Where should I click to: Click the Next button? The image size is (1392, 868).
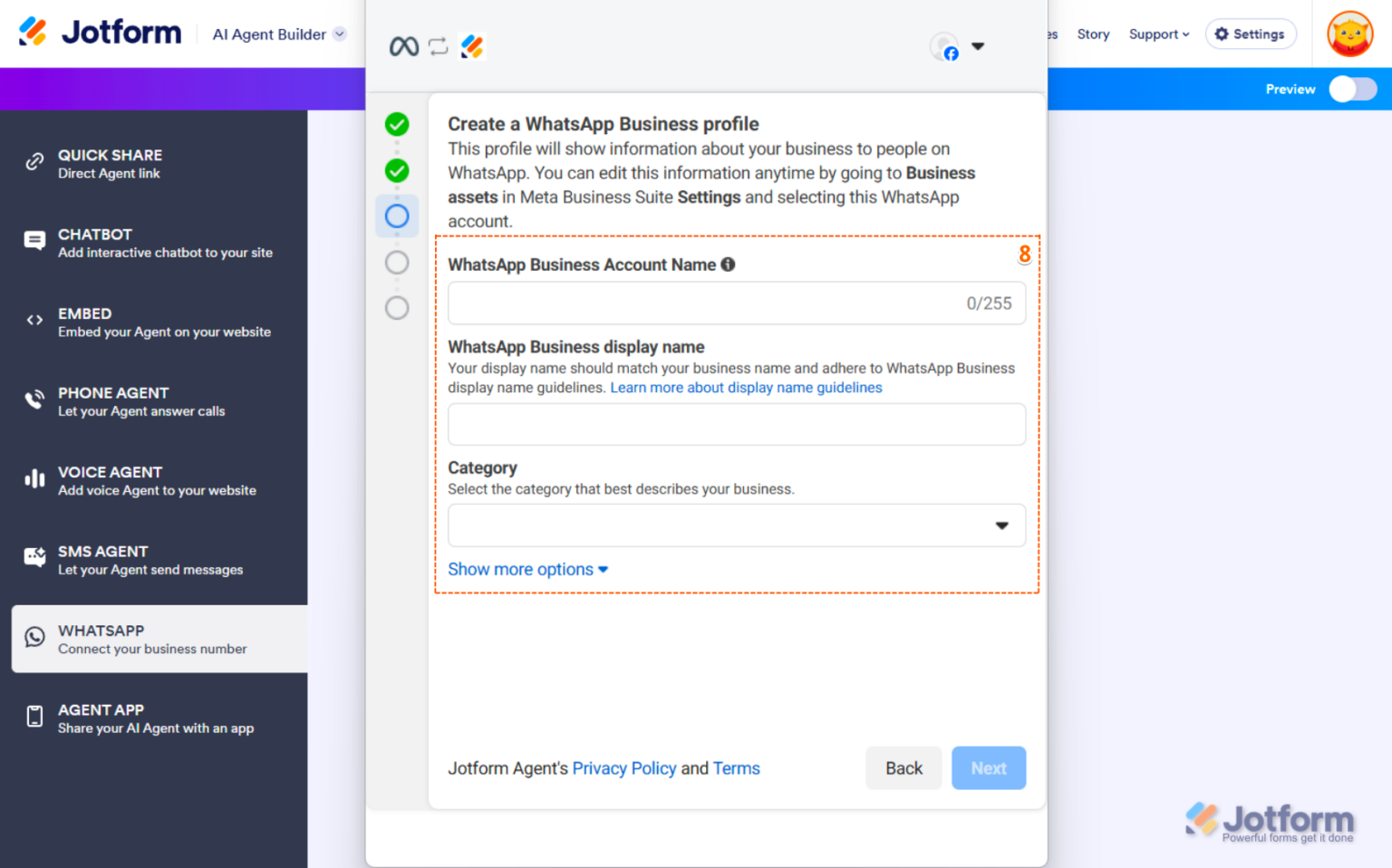tap(989, 767)
